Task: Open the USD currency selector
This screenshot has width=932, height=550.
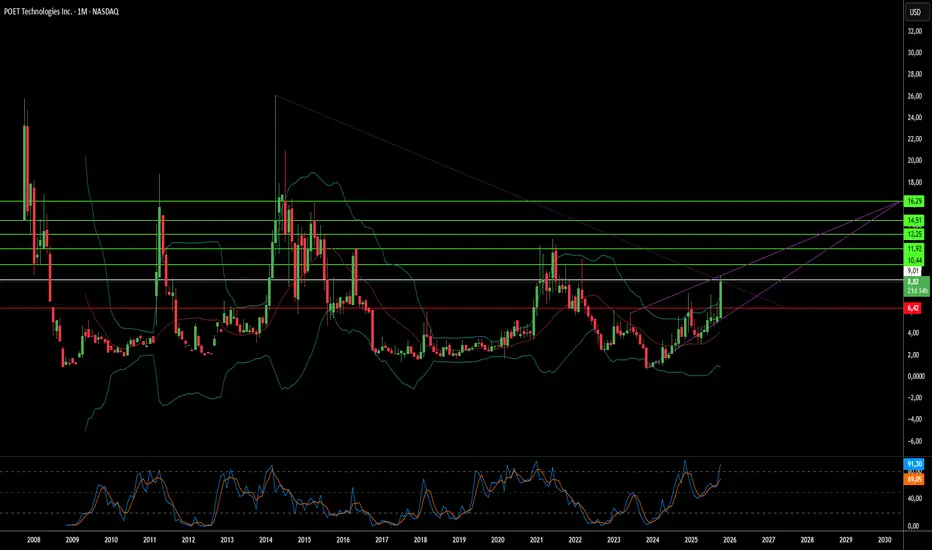Action: pos(915,12)
